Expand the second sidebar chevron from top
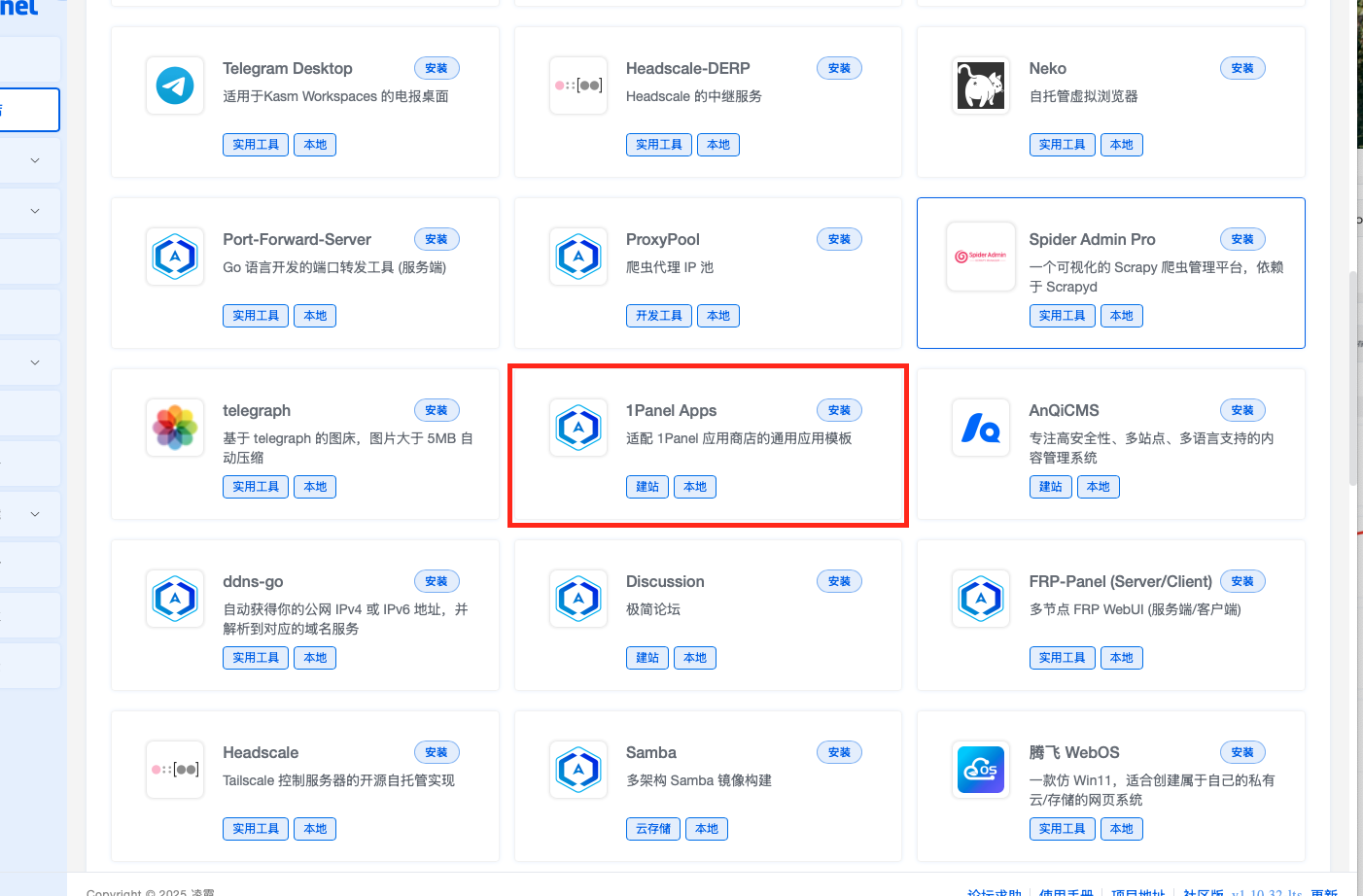1363x896 pixels. coord(35,211)
